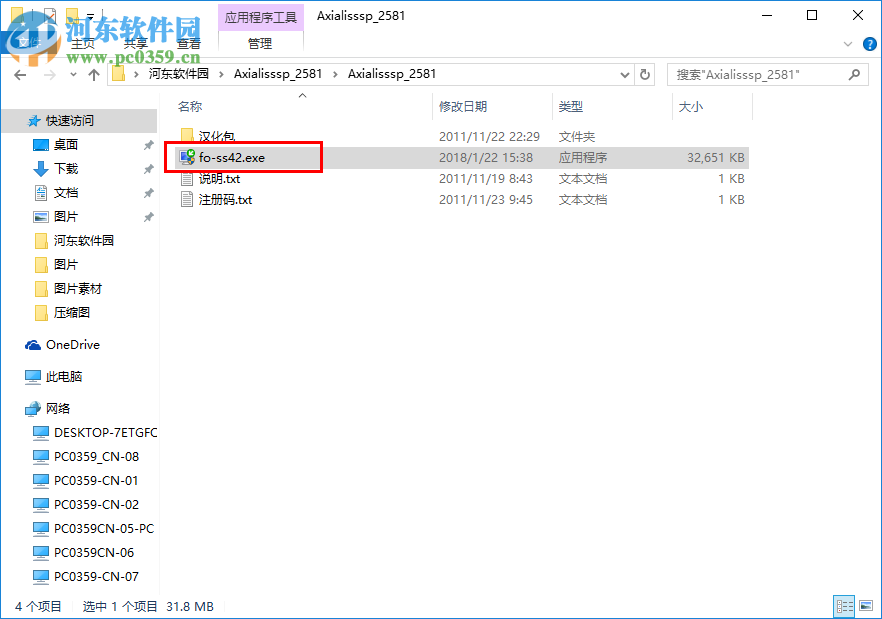
Task: Collapse the ribbon with the chevron
Action: [848, 44]
